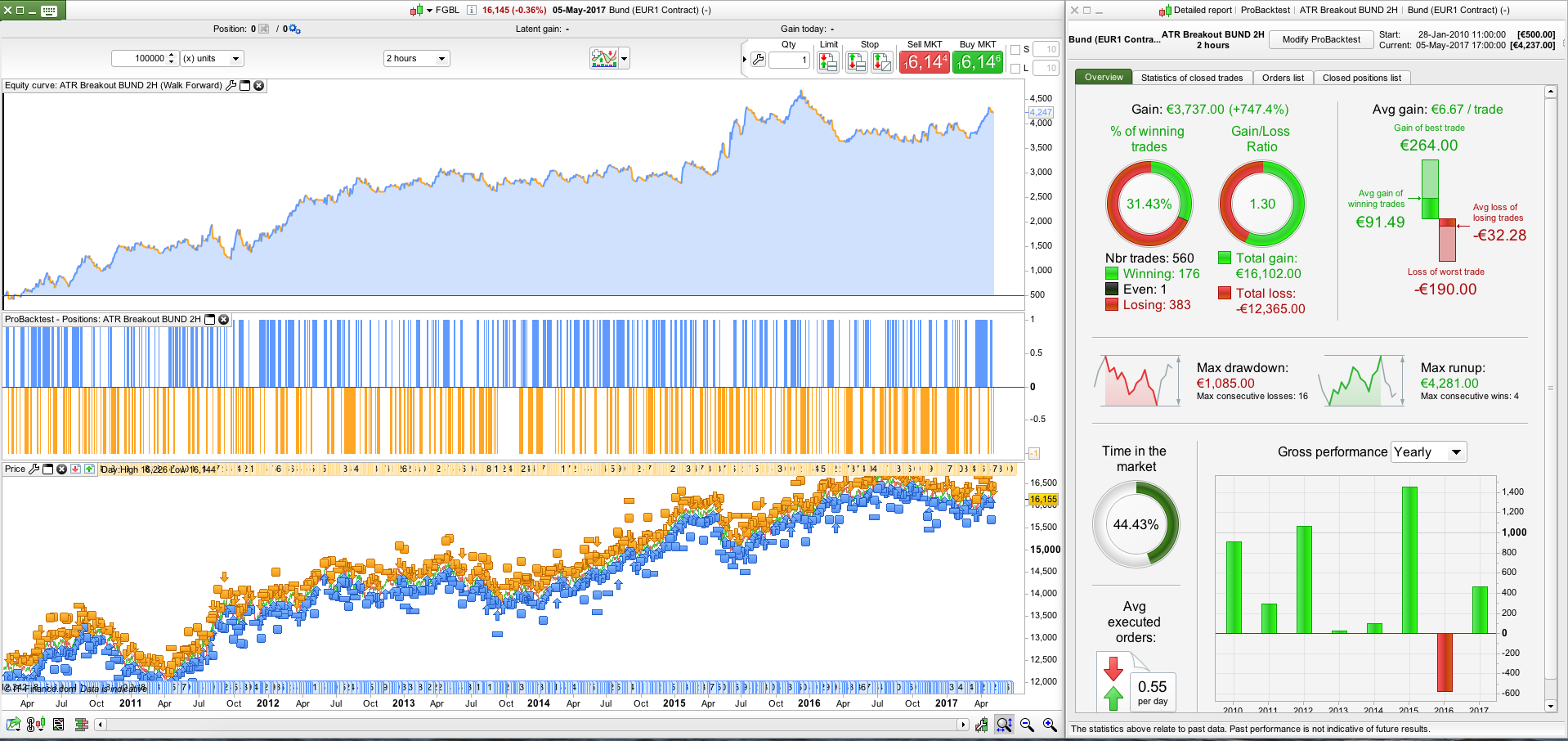Click the red Sell MKT price button
Screen dimensions: 1568x741
(x=925, y=62)
